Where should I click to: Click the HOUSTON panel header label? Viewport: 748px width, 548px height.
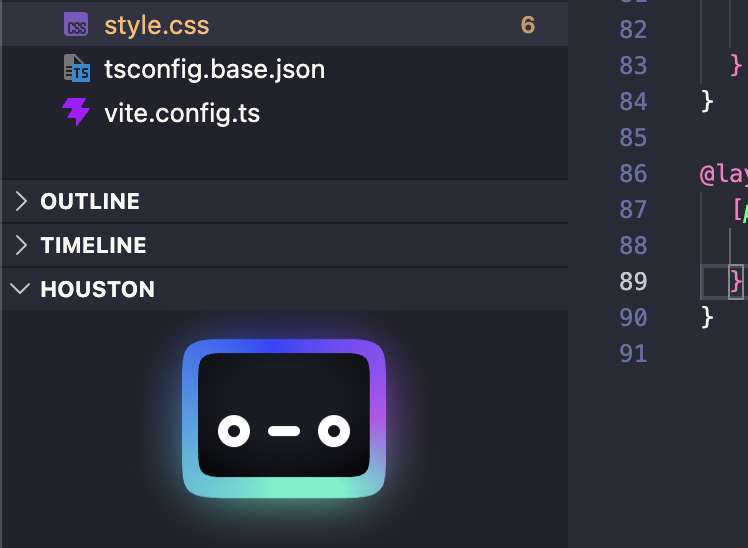pos(98,289)
